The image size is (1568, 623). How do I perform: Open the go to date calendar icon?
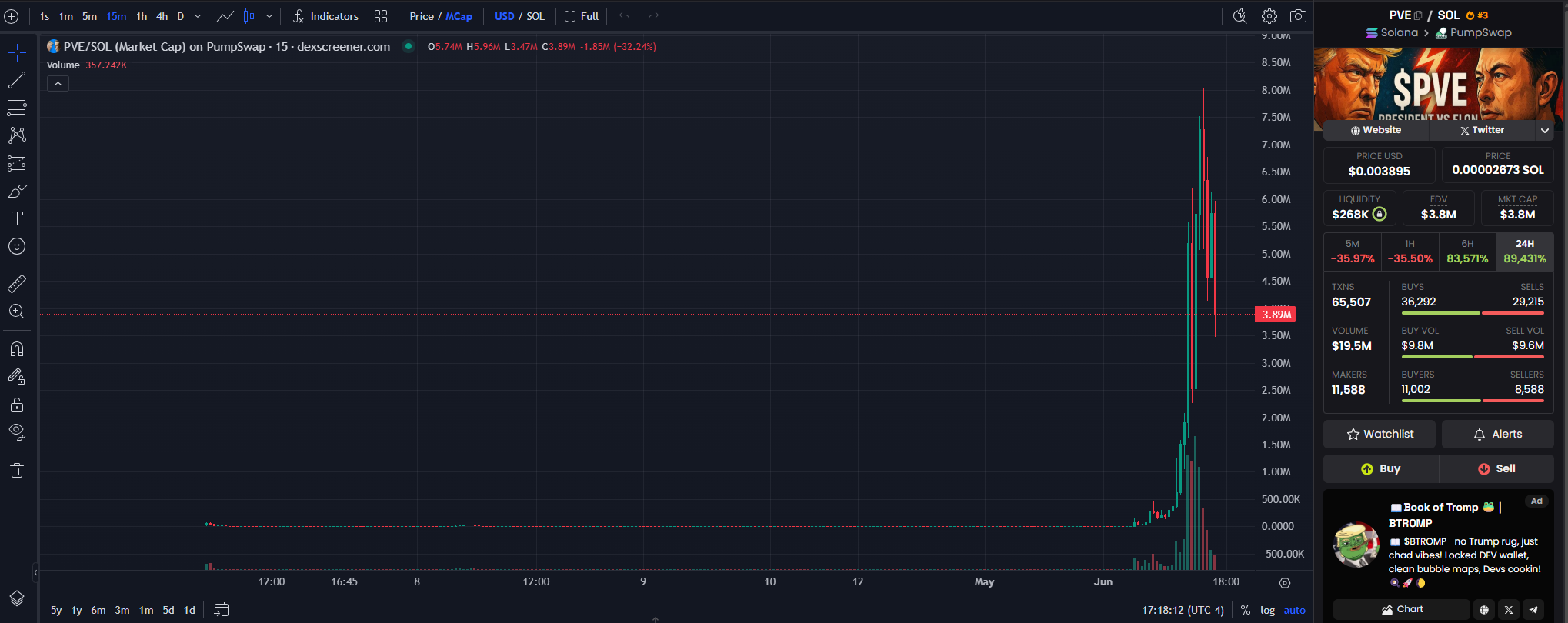(x=221, y=610)
